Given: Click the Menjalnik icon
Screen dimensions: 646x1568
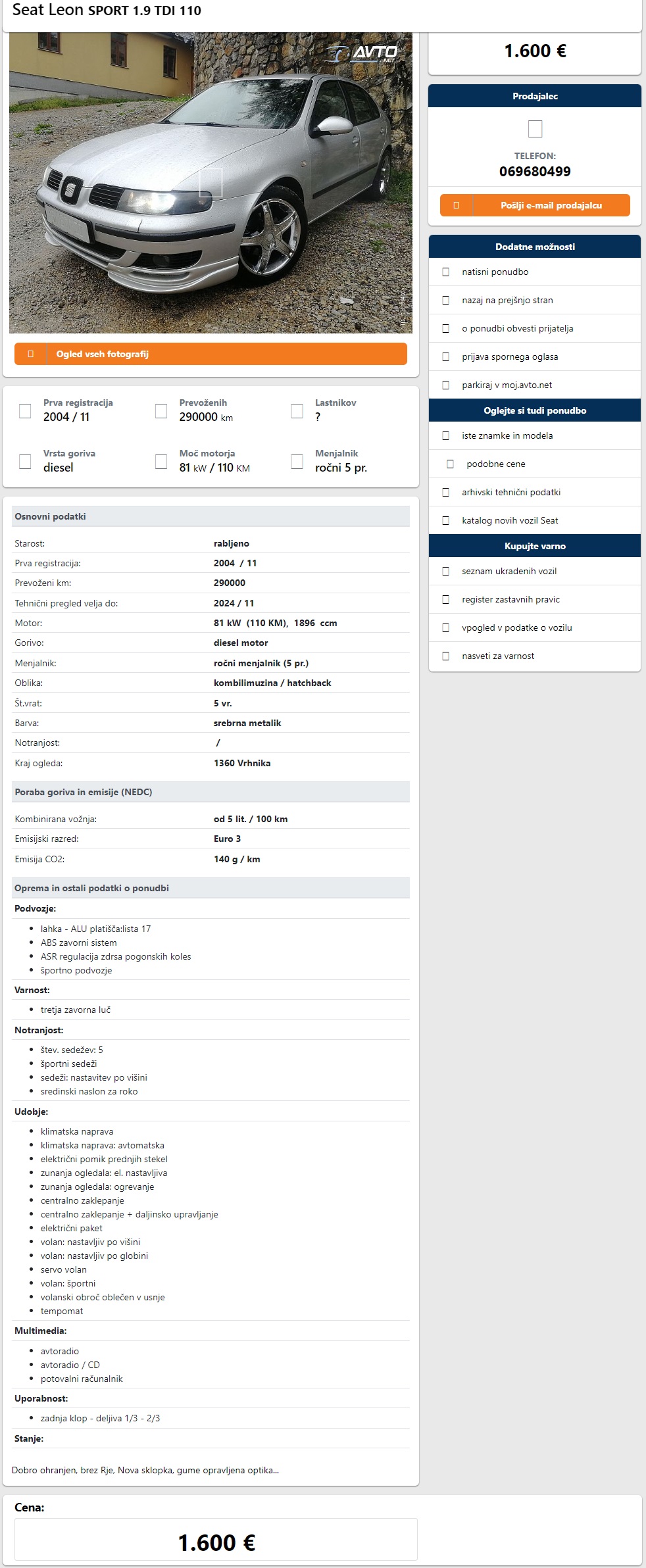Looking at the screenshot, I should [x=297, y=462].
